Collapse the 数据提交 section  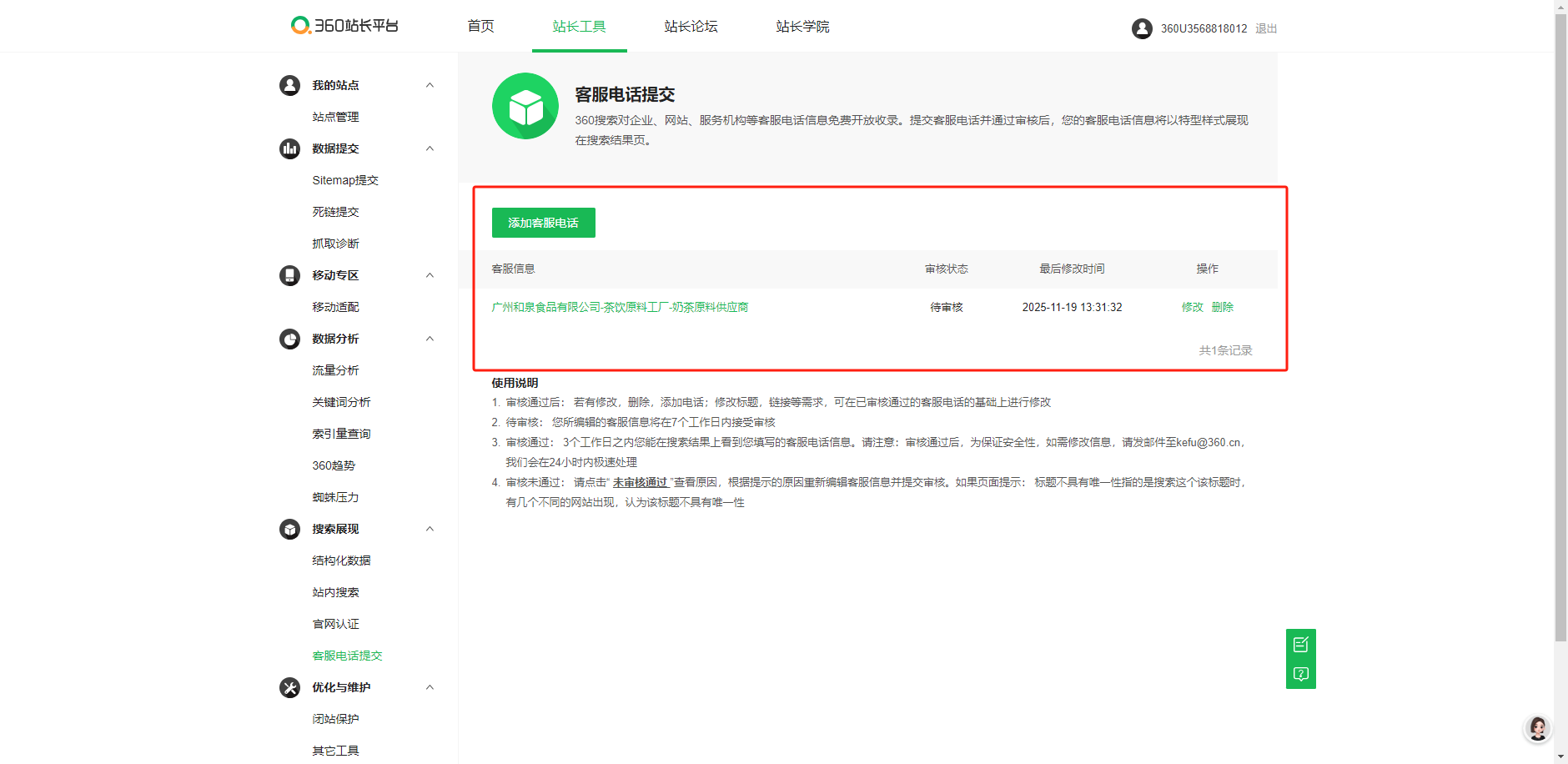[x=430, y=148]
